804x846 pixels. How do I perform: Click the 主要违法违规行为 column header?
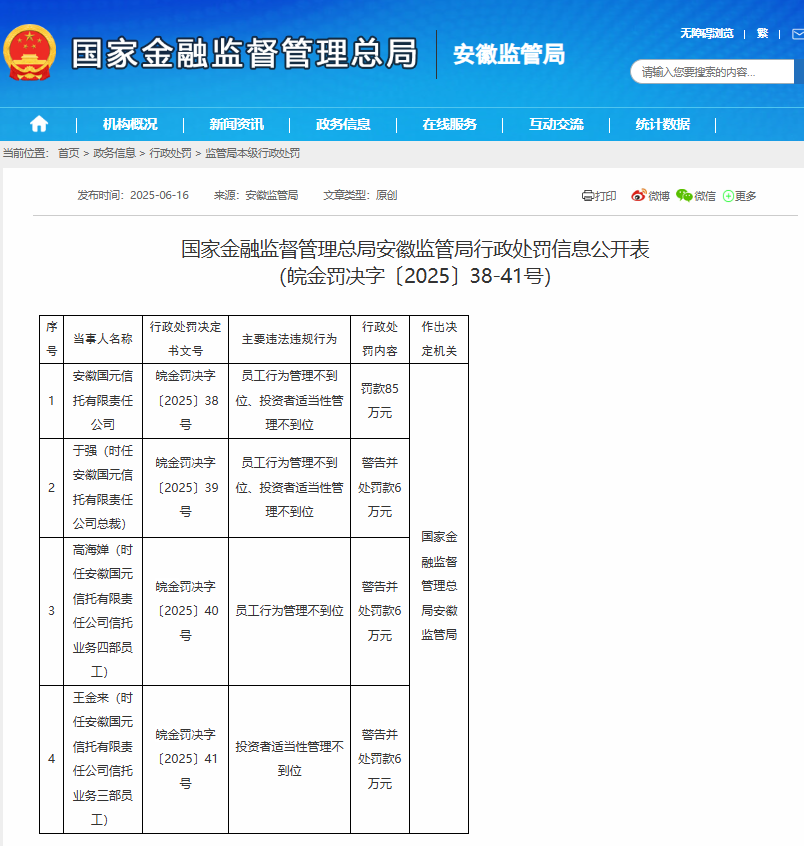[289, 339]
